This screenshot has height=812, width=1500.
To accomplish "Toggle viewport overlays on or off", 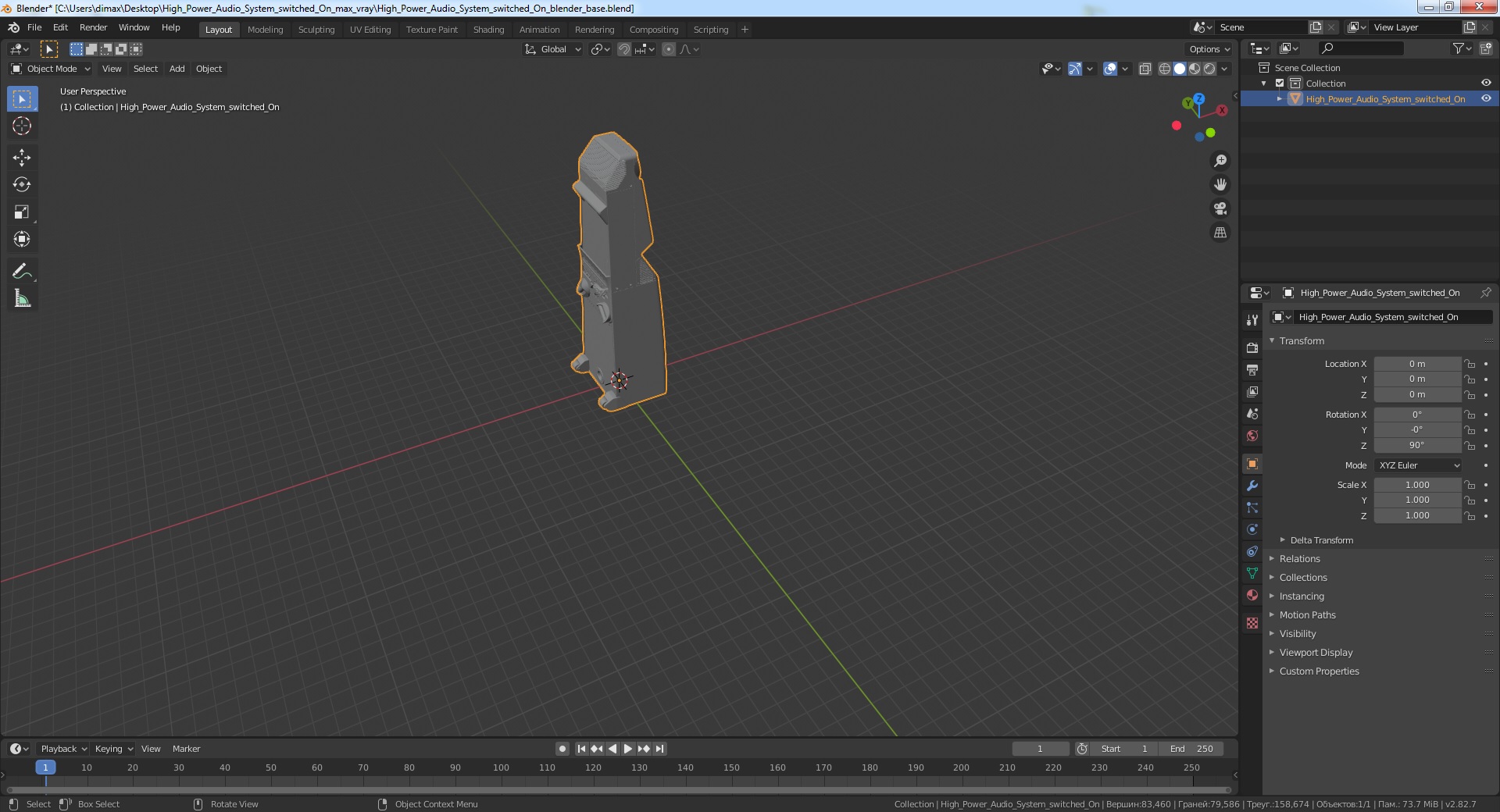I will tap(1110, 69).
